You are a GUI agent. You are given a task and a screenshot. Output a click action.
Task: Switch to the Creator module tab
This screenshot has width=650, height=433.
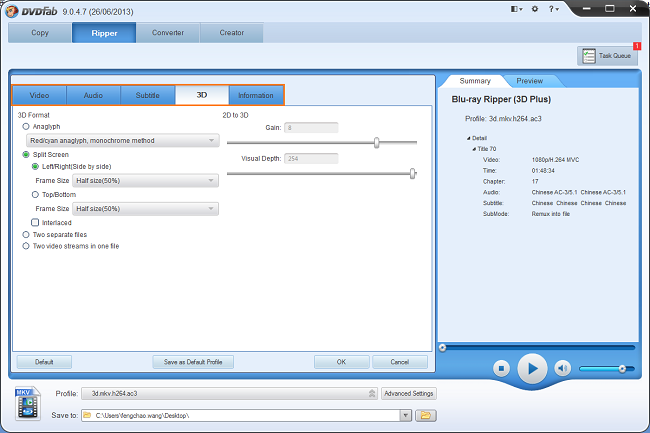(x=232, y=33)
